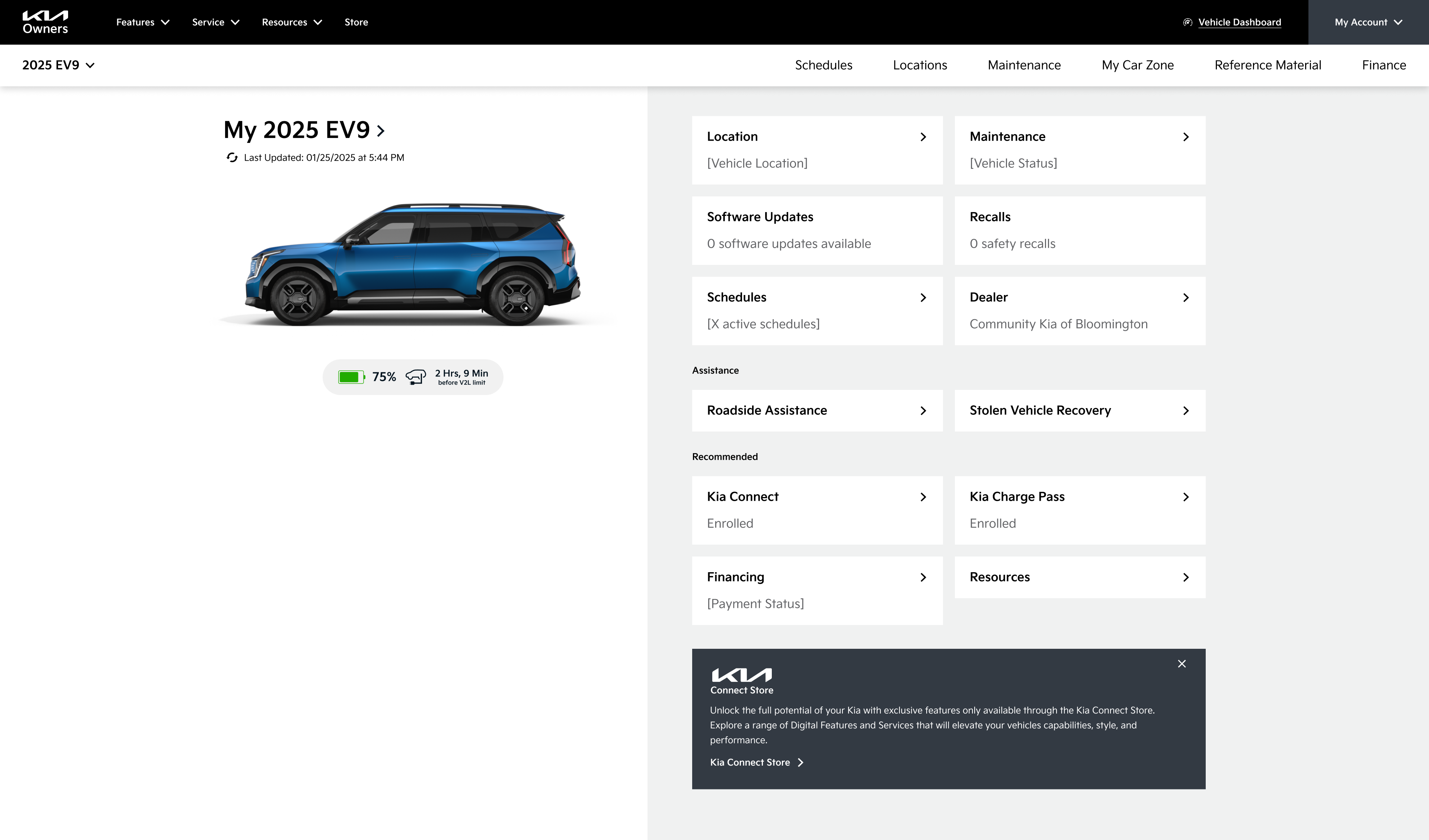This screenshot has width=1429, height=840.
Task: Click the V2L vehicle plug icon
Action: [x=416, y=377]
